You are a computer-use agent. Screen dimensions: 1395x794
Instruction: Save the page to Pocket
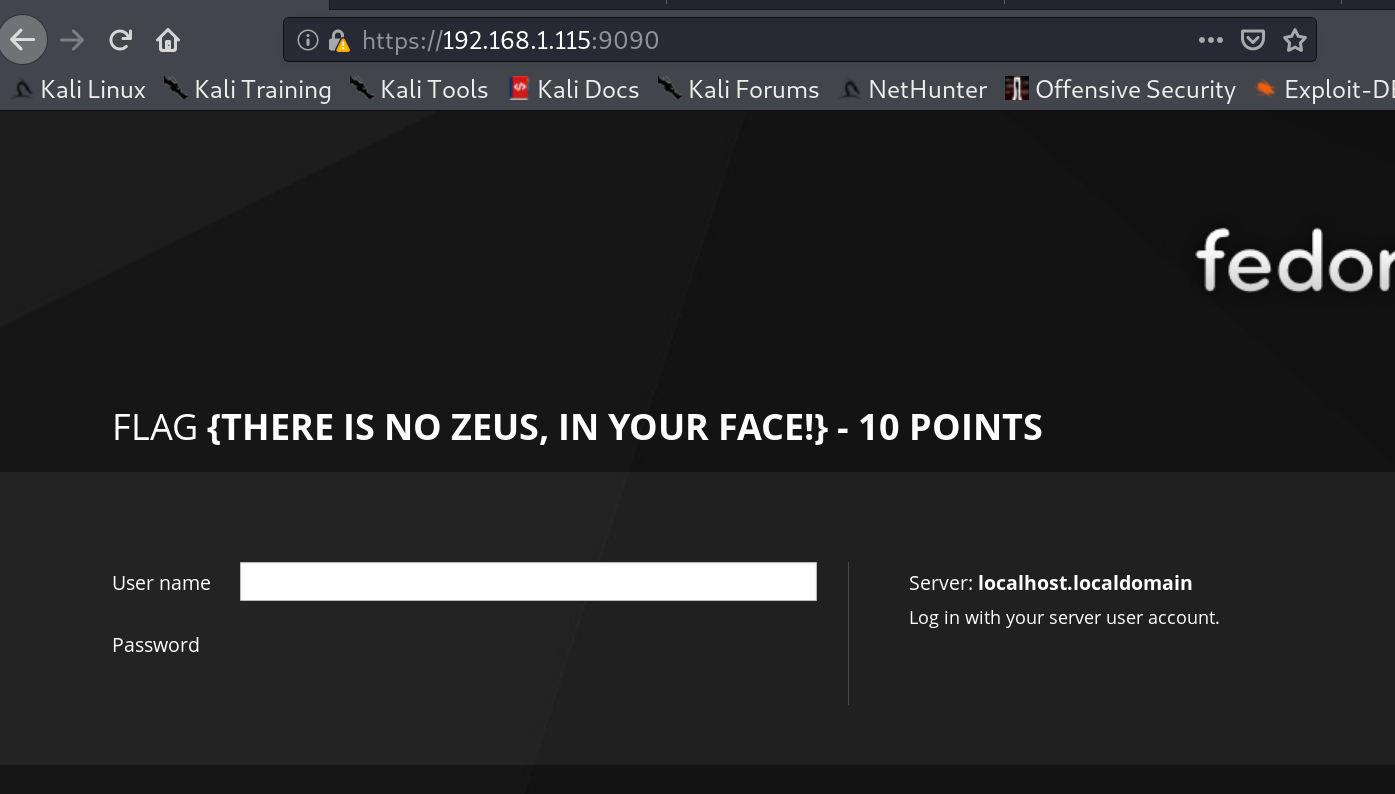1252,40
